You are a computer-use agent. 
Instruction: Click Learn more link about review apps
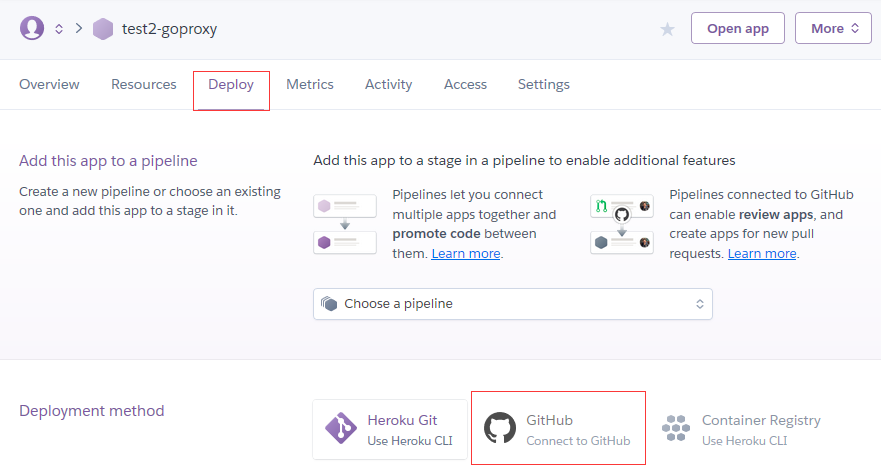[762, 254]
